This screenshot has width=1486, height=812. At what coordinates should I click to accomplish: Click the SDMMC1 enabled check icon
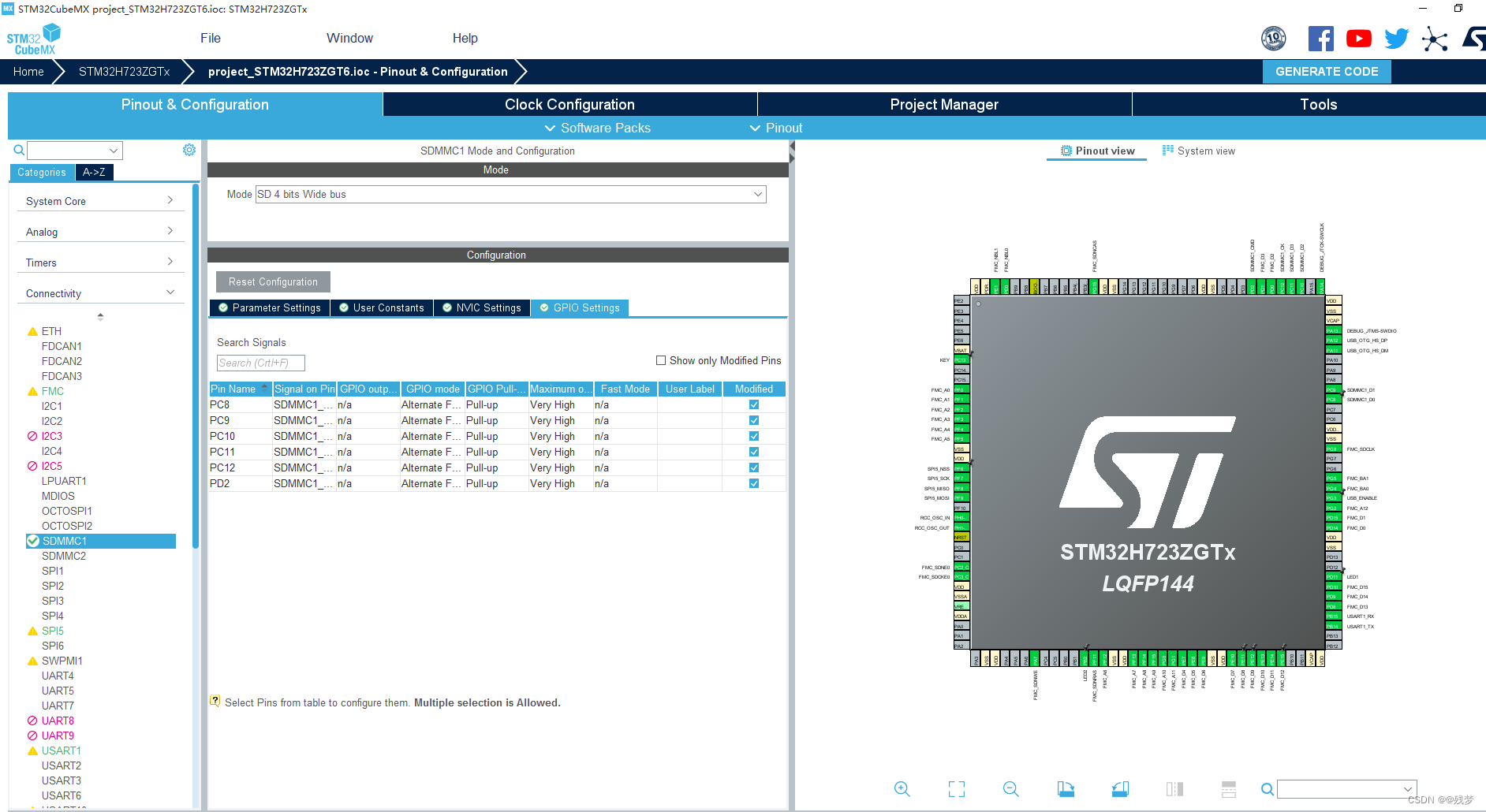click(33, 541)
